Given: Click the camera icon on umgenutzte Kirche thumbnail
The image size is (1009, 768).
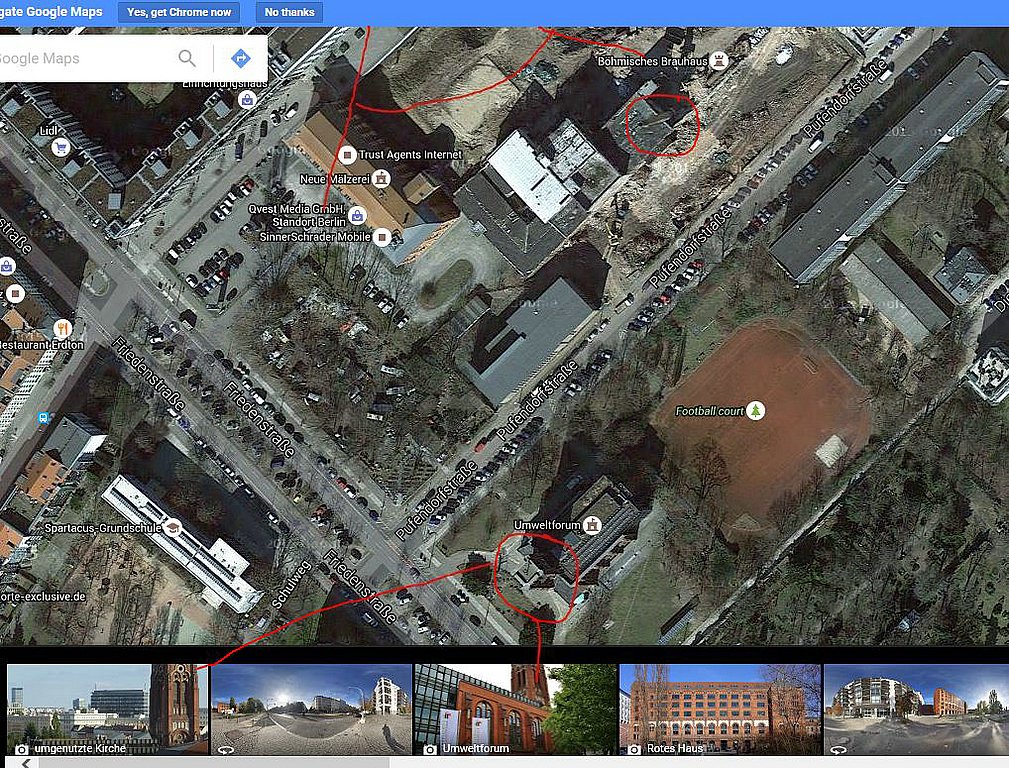Looking at the screenshot, I should point(21,749).
